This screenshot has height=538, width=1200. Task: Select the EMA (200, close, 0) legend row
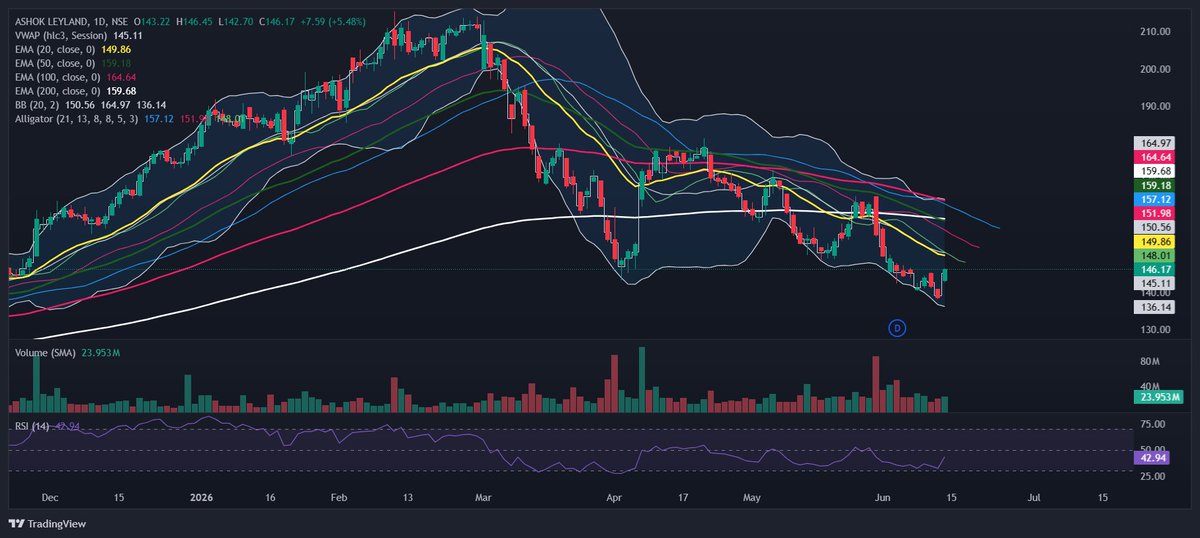tap(75, 90)
